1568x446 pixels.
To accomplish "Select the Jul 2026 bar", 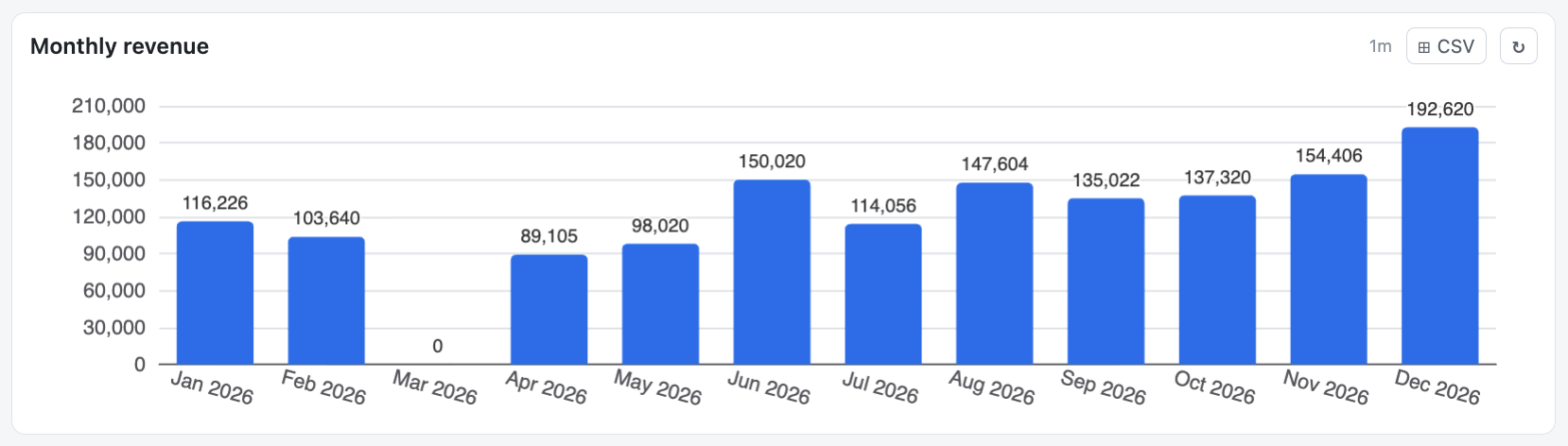I will point(883,294).
